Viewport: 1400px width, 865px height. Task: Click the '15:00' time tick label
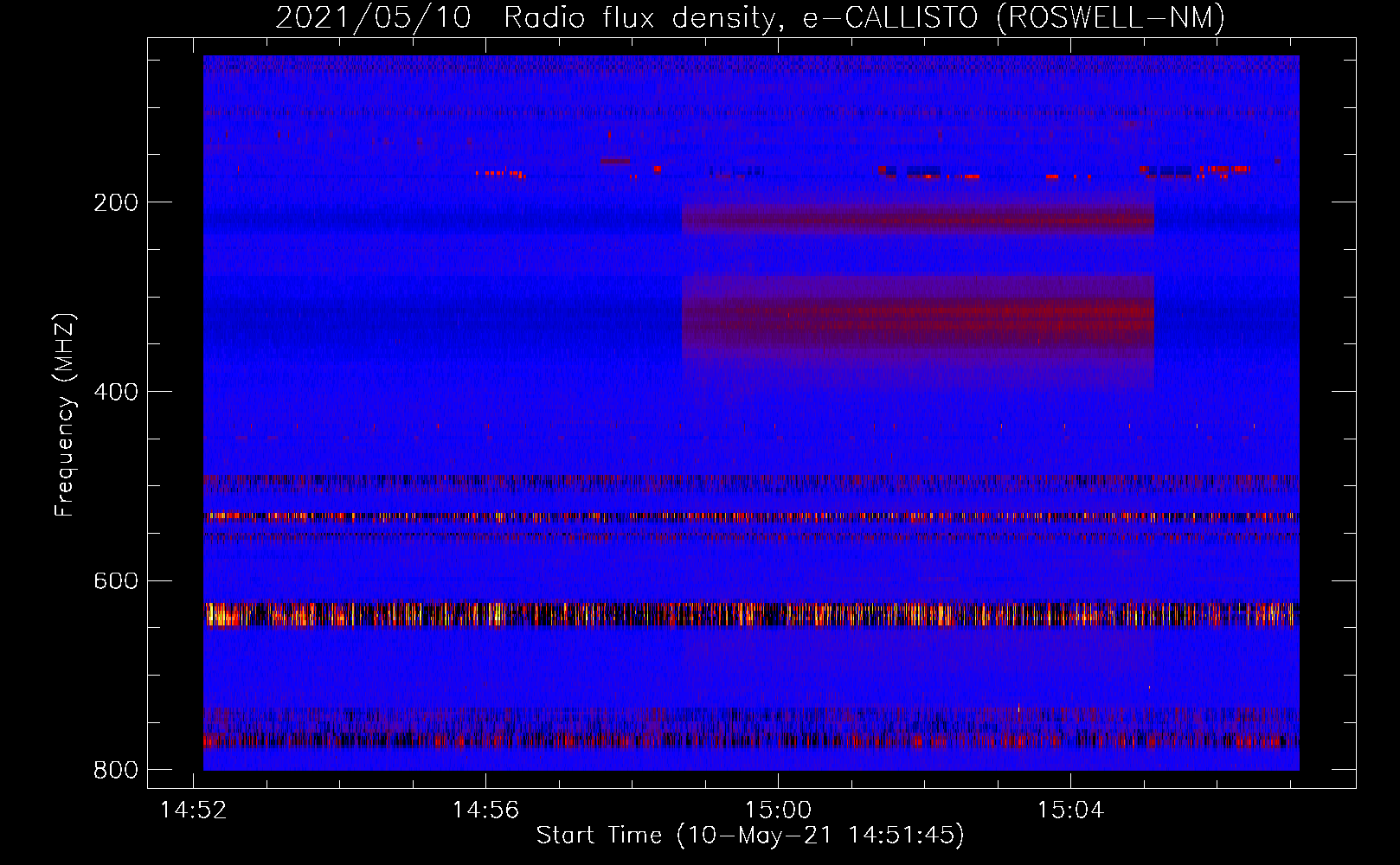point(778,811)
